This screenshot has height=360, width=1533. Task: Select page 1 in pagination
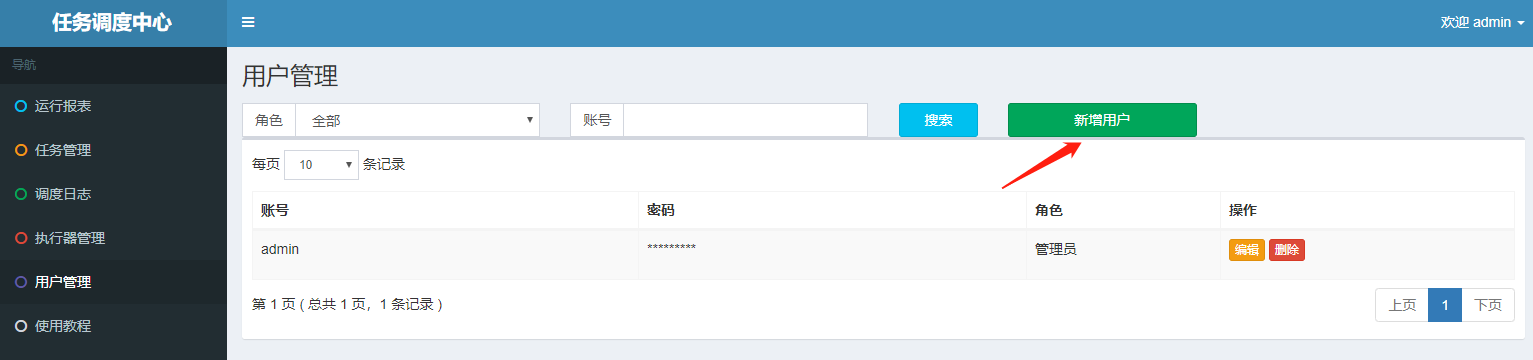[1445, 306]
